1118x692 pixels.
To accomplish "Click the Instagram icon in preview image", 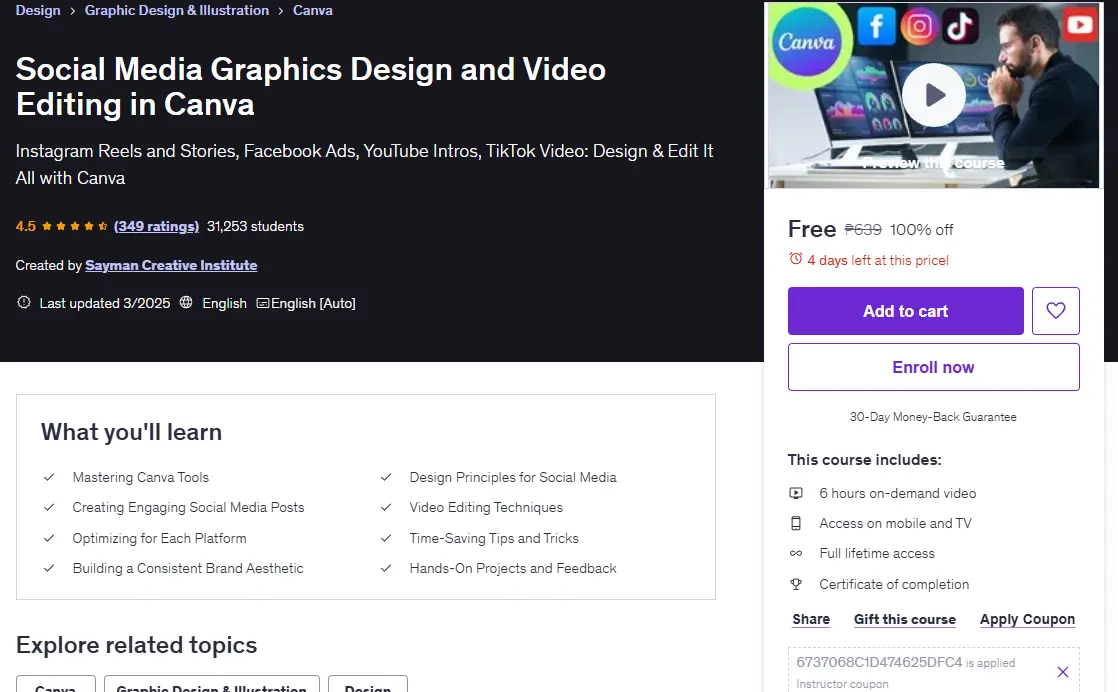I will [x=919, y=26].
